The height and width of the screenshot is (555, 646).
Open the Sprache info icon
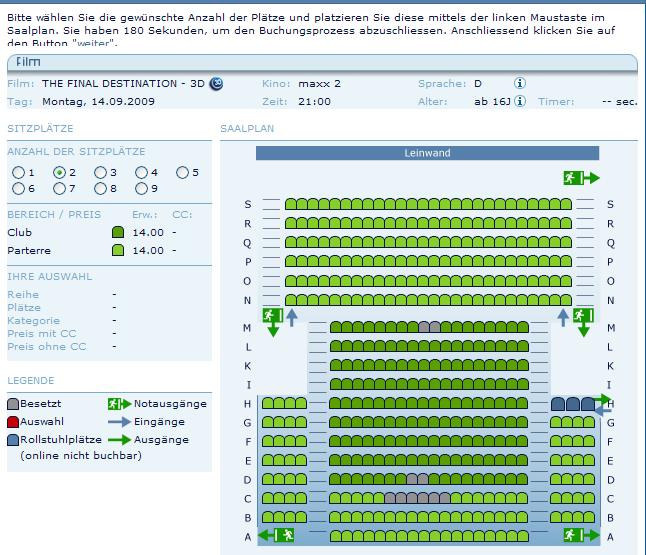[x=520, y=83]
